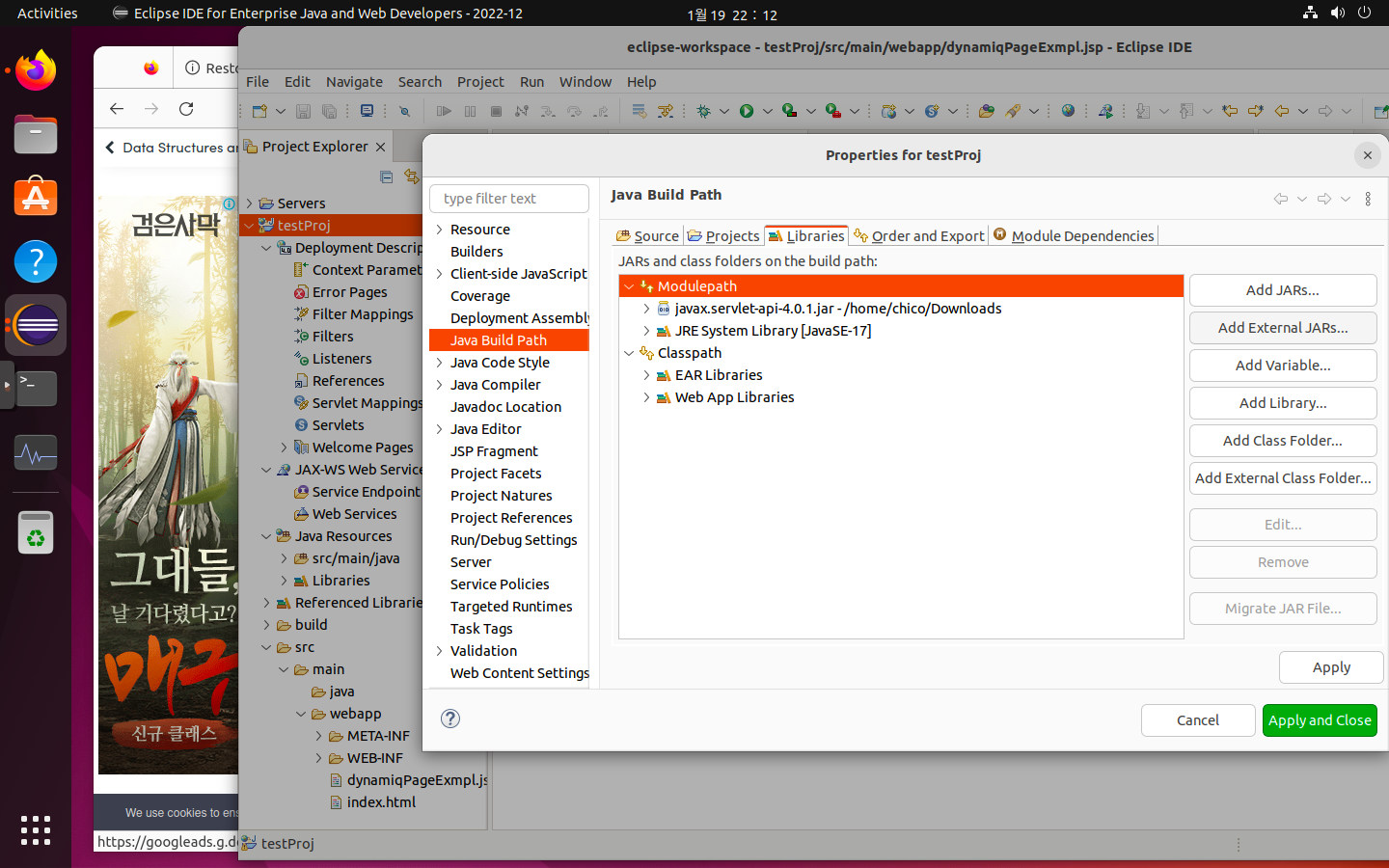Expand the Java Compiler properties category
This screenshot has height=868, width=1389.
coord(440,385)
